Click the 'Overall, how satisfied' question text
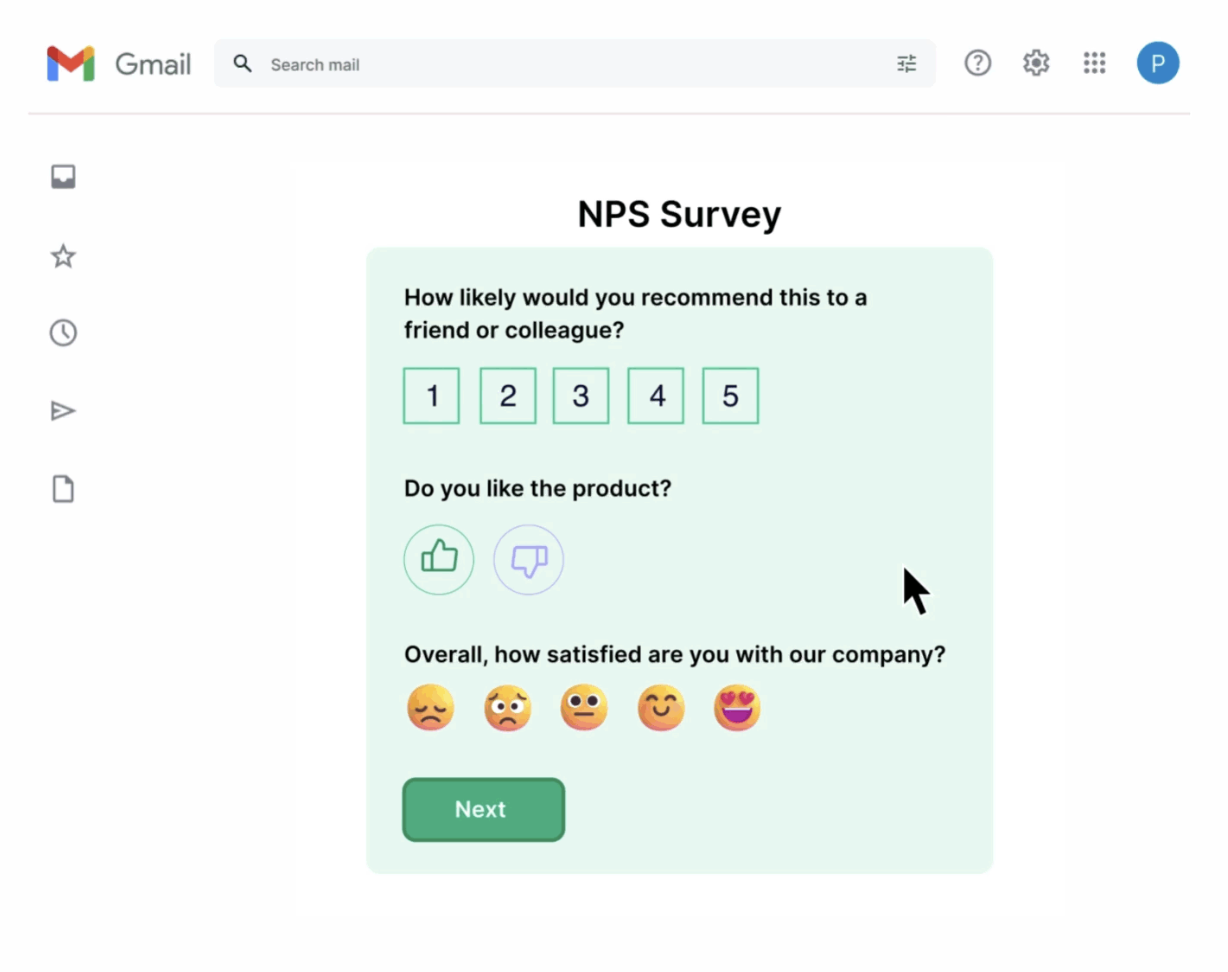 (675, 655)
